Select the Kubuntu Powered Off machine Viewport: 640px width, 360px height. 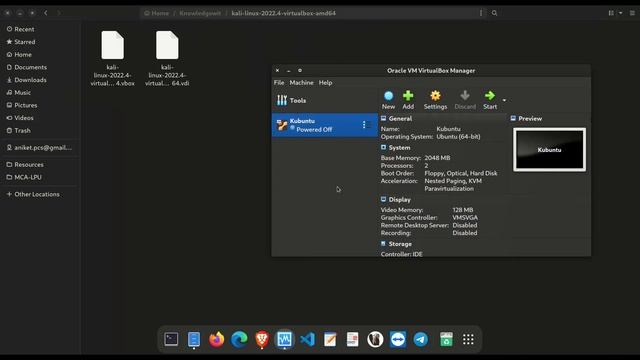(x=325, y=125)
